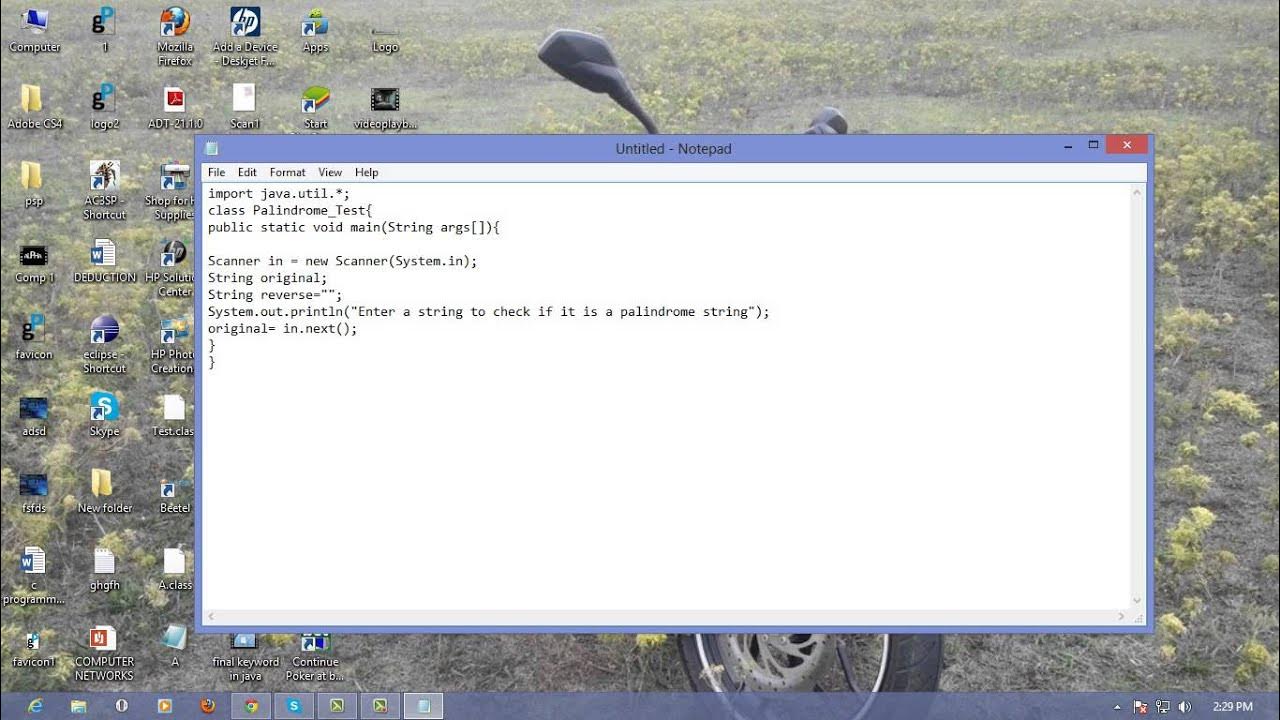Select the desktop icon labeled '1'
1280x720 pixels.
point(104,30)
